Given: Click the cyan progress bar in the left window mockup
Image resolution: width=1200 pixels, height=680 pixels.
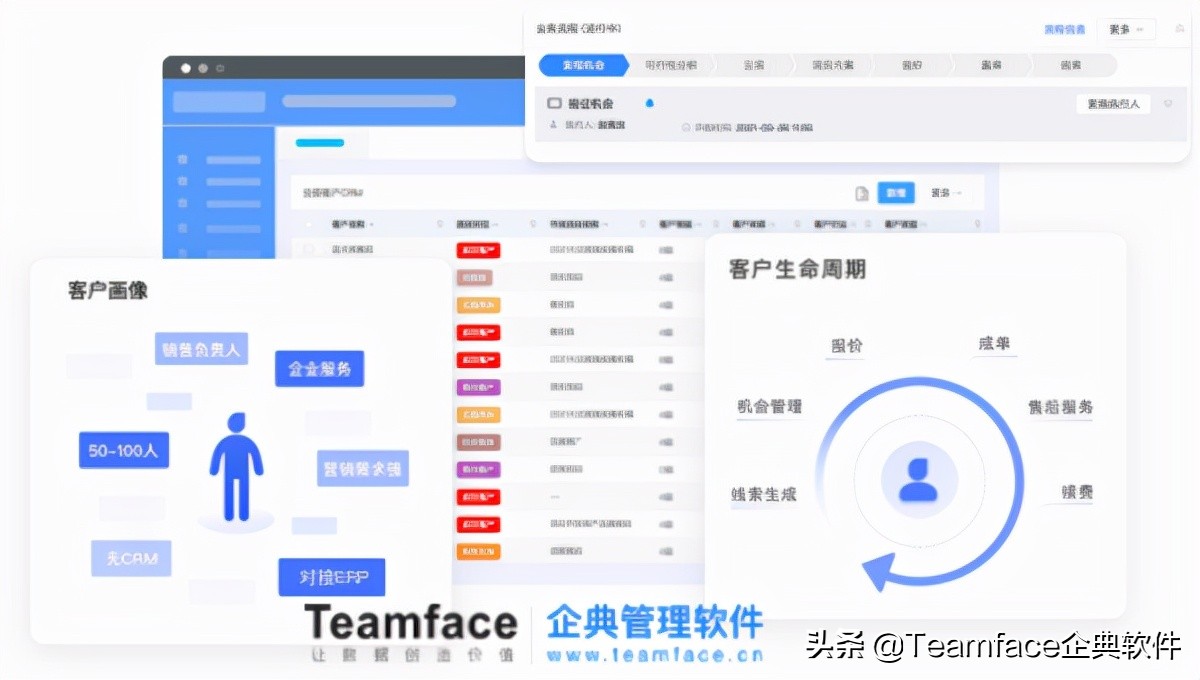Looking at the screenshot, I should (320, 143).
